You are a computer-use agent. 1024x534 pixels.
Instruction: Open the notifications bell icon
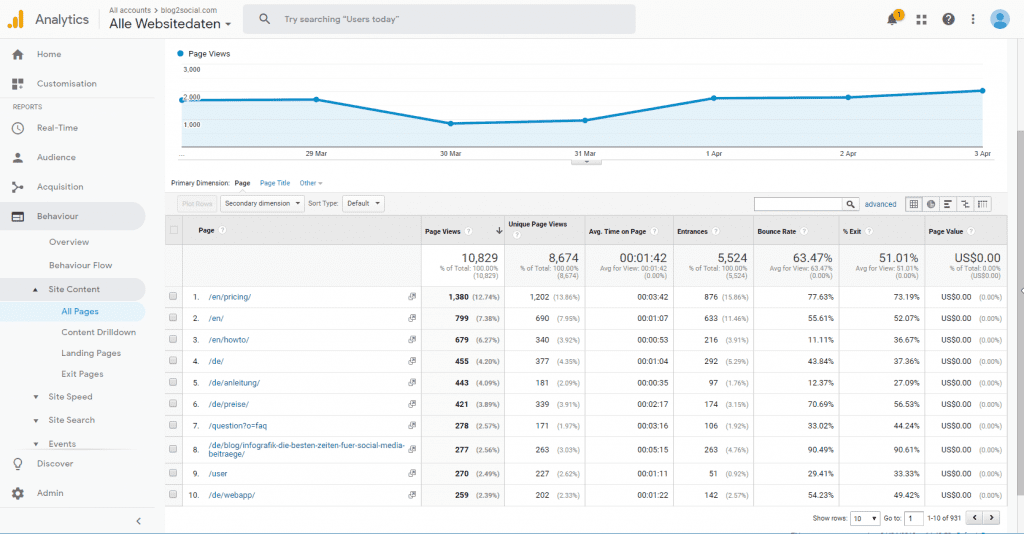[892, 19]
